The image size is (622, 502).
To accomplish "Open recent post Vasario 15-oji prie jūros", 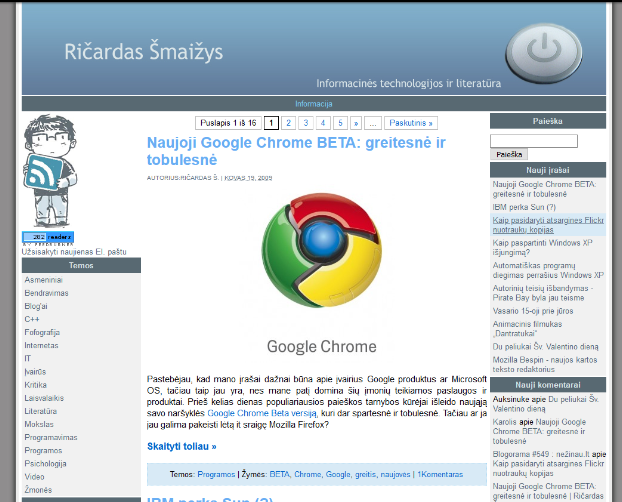I will (533, 311).
